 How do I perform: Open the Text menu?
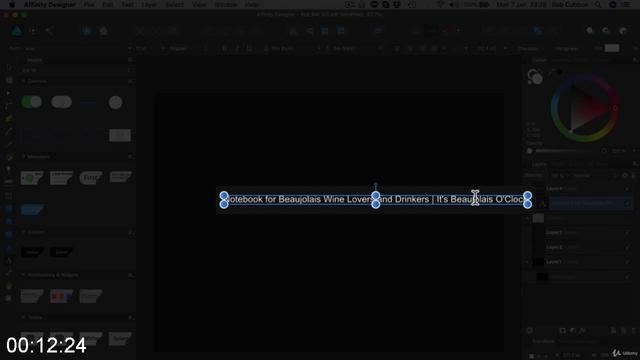tap(127, 4)
